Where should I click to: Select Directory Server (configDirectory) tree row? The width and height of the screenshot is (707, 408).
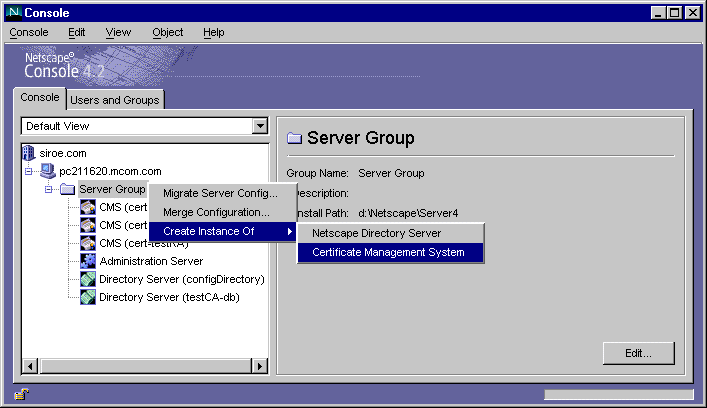click(182, 280)
